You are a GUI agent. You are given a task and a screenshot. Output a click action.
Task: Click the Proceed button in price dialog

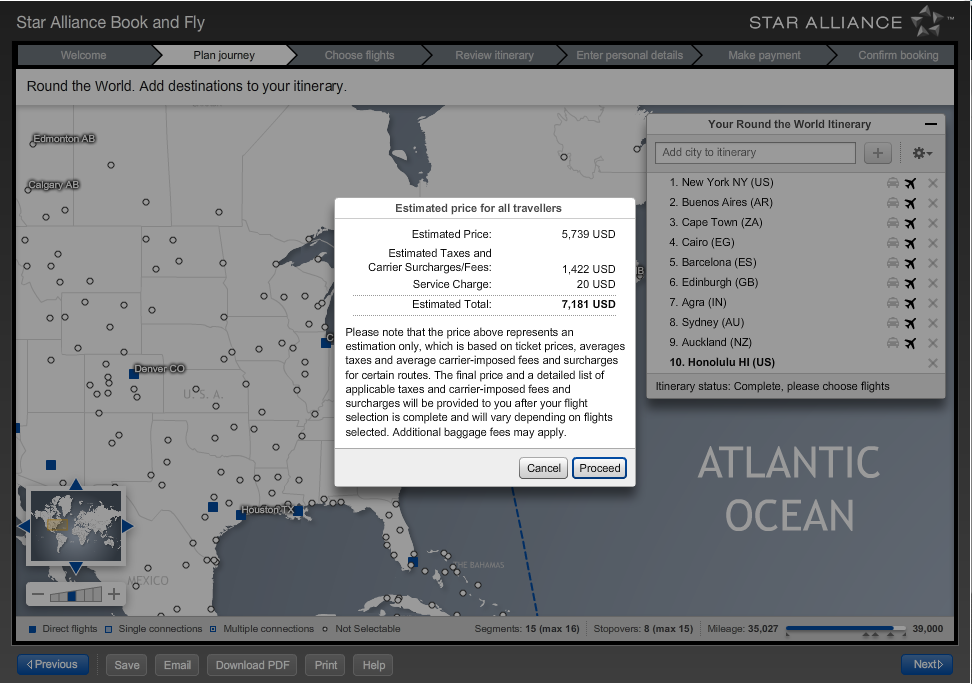click(599, 468)
